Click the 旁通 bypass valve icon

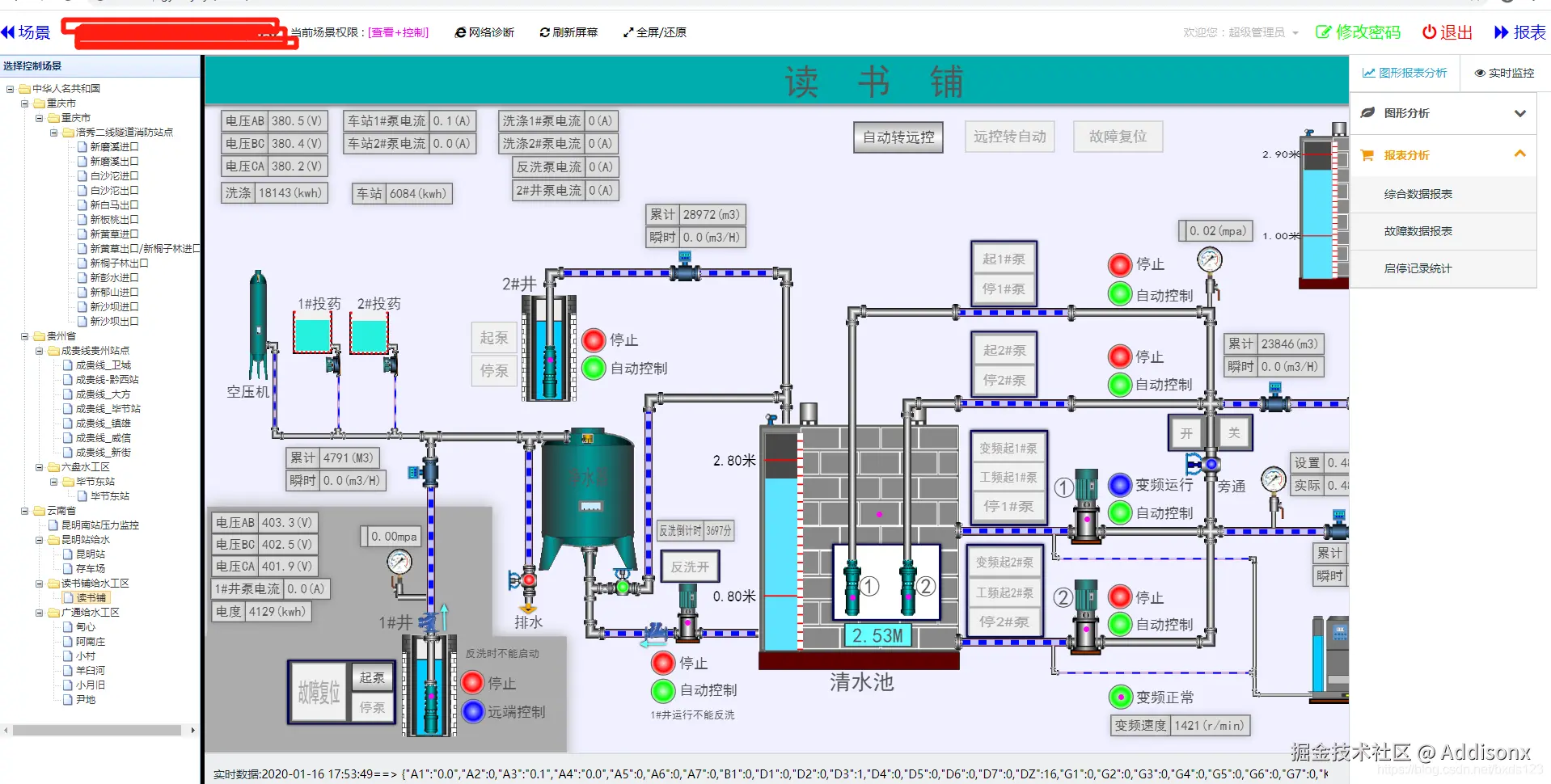[x=1205, y=465]
